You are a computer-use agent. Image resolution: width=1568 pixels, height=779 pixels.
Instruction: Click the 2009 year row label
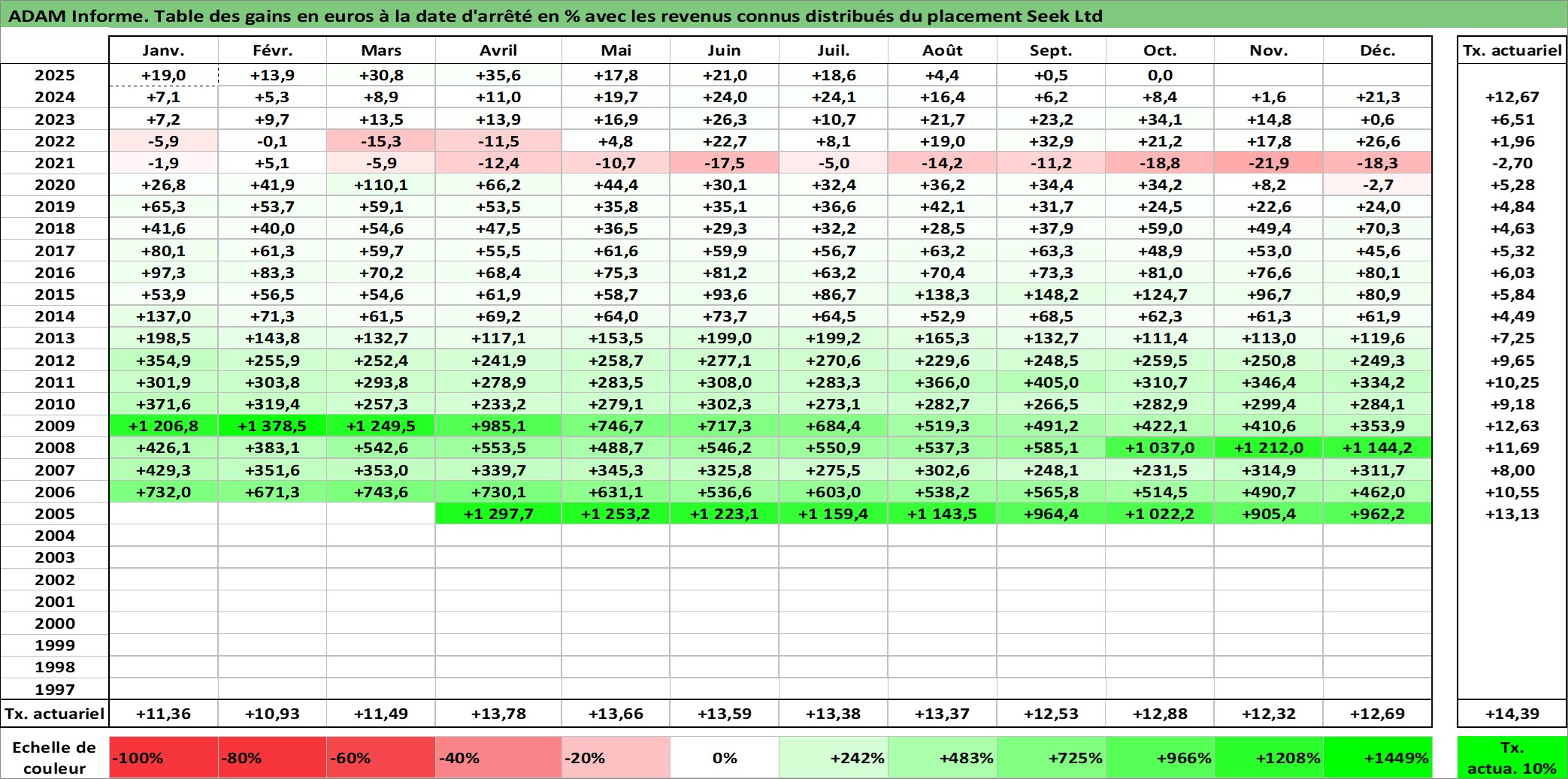tap(55, 426)
